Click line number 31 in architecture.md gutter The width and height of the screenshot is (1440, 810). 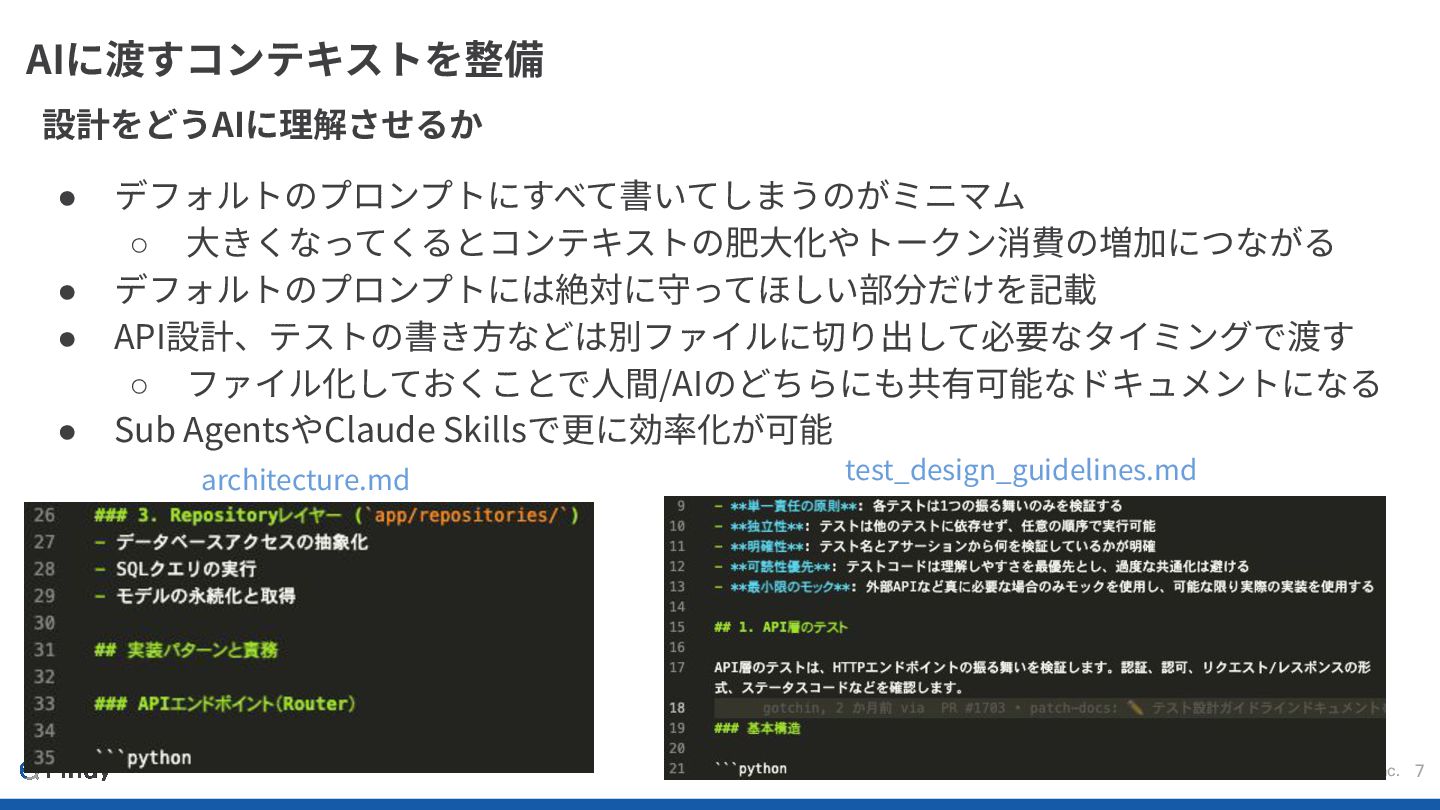point(45,650)
